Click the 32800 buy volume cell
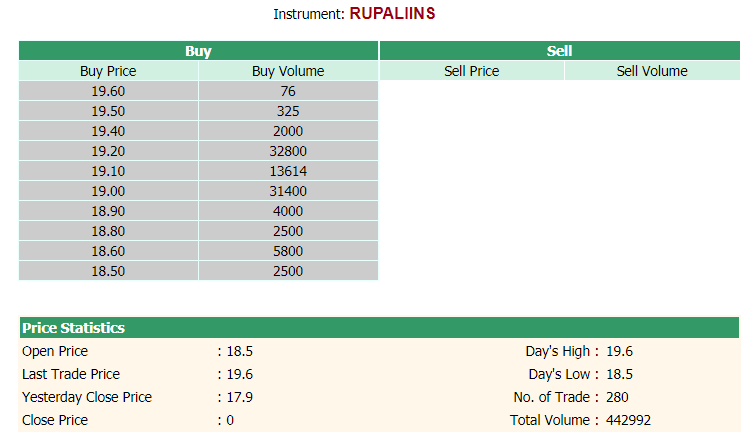Viewport: 751px width, 432px height. [x=288, y=151]
